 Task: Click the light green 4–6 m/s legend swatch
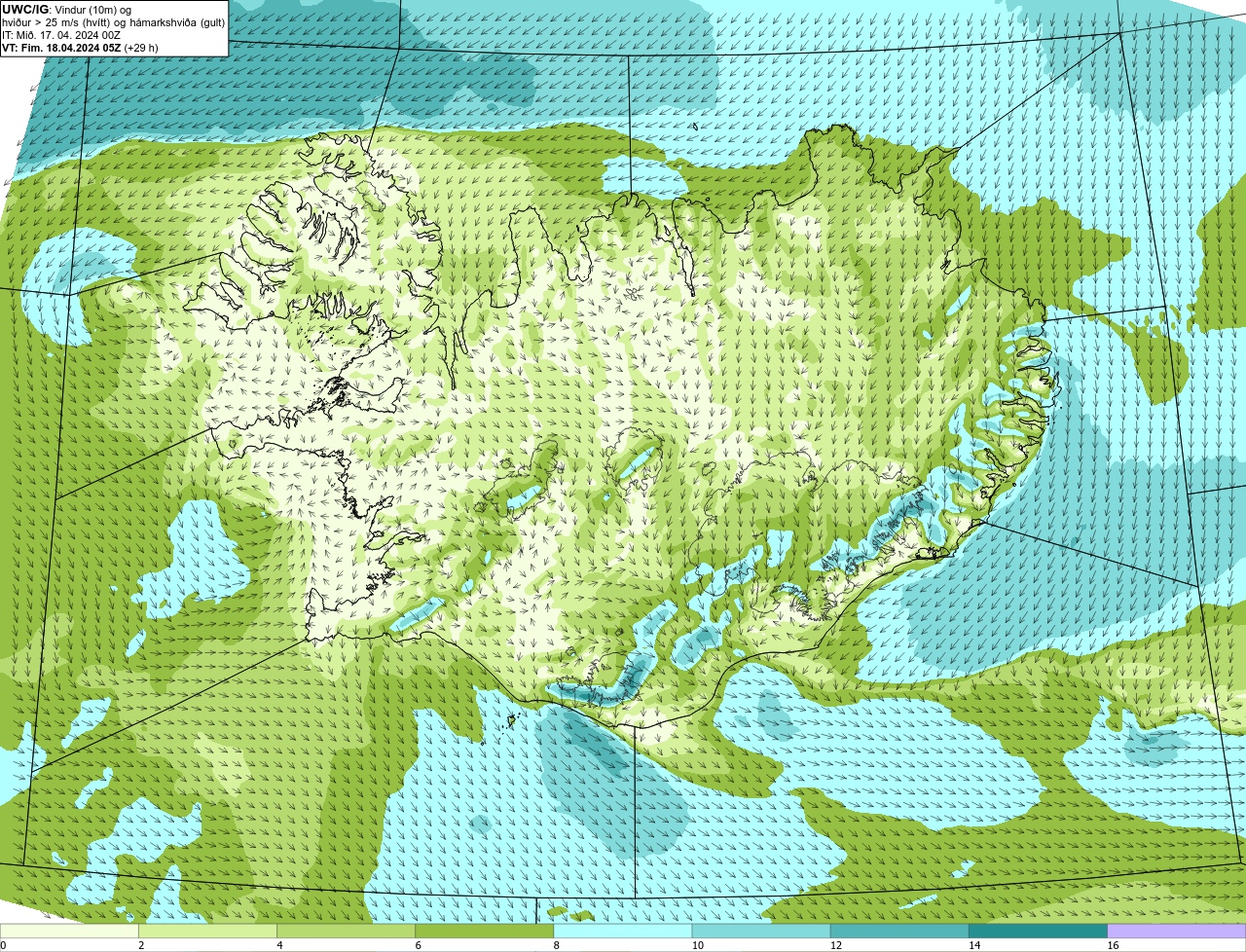(346, 931)
